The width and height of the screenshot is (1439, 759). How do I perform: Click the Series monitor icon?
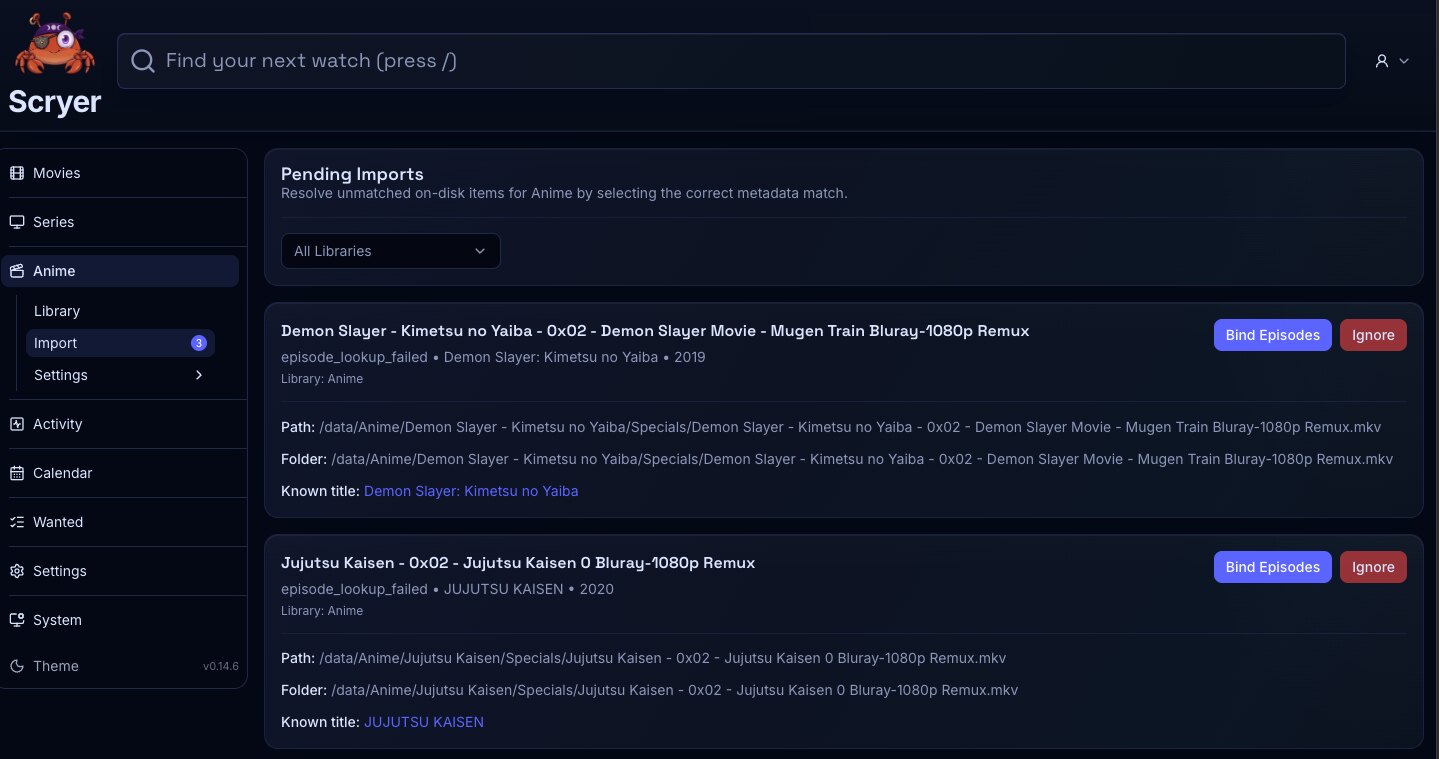17,222
